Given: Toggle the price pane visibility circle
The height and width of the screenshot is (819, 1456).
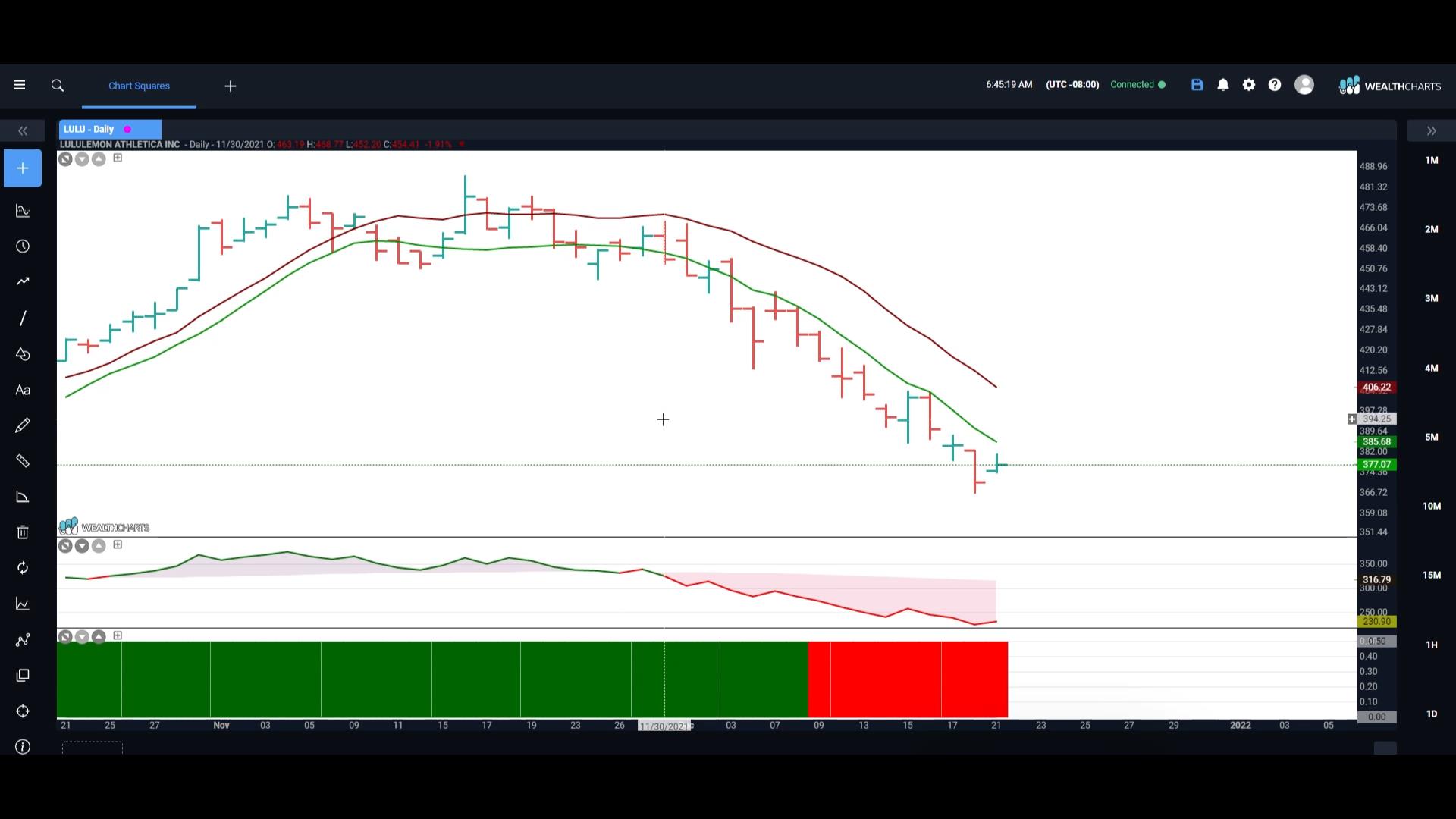Looking at the screenshot, I should point(65,159).
